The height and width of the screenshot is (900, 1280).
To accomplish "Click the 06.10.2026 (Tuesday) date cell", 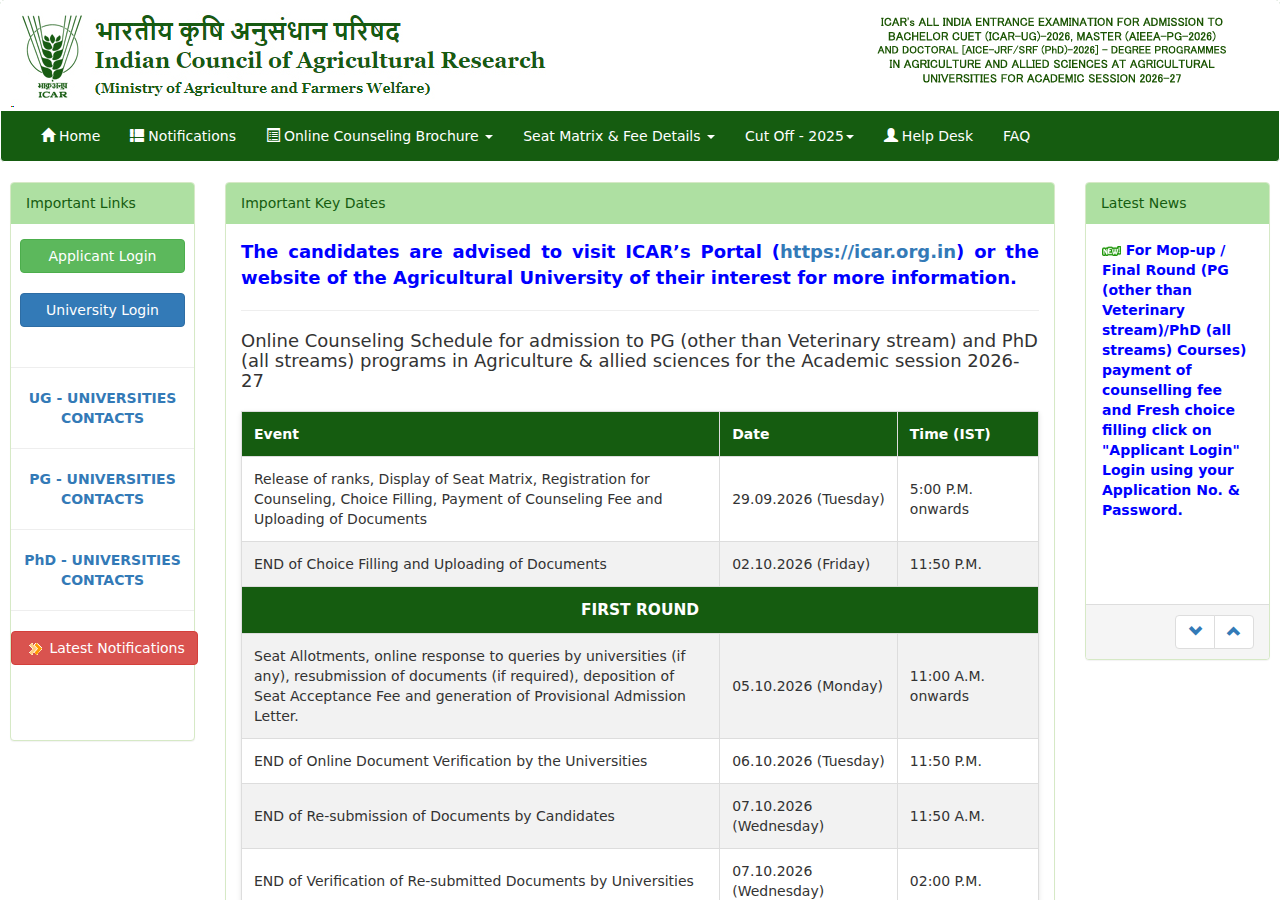I will click(808, 761).
